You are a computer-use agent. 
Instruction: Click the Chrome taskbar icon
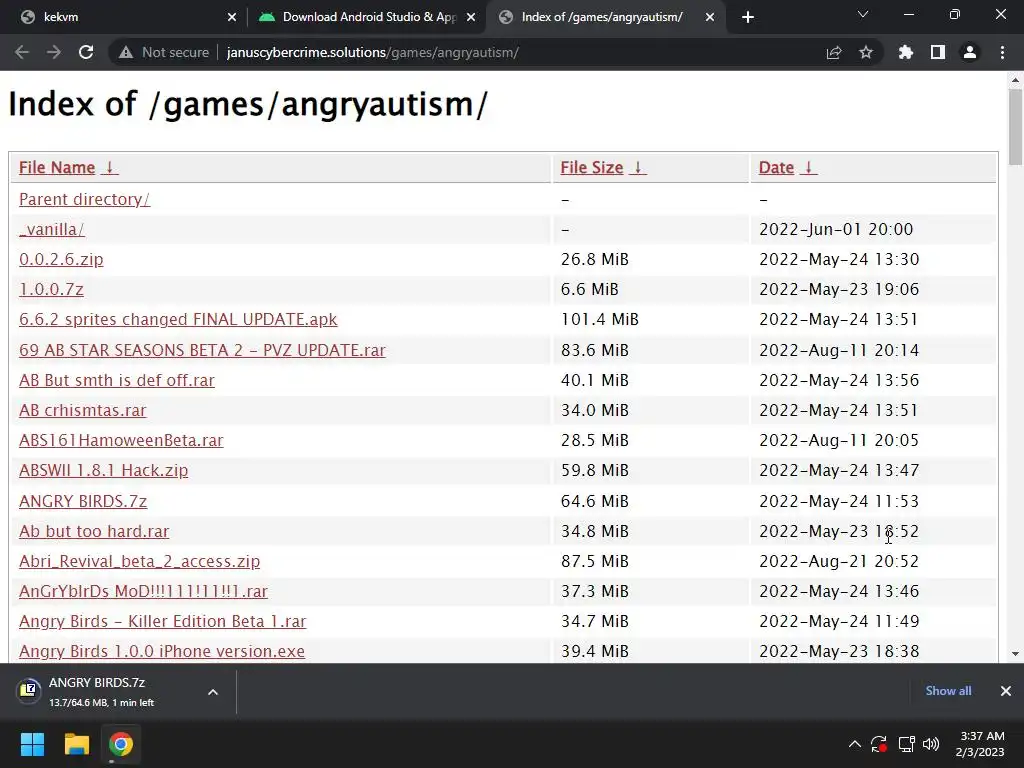[x=121, y=744]
